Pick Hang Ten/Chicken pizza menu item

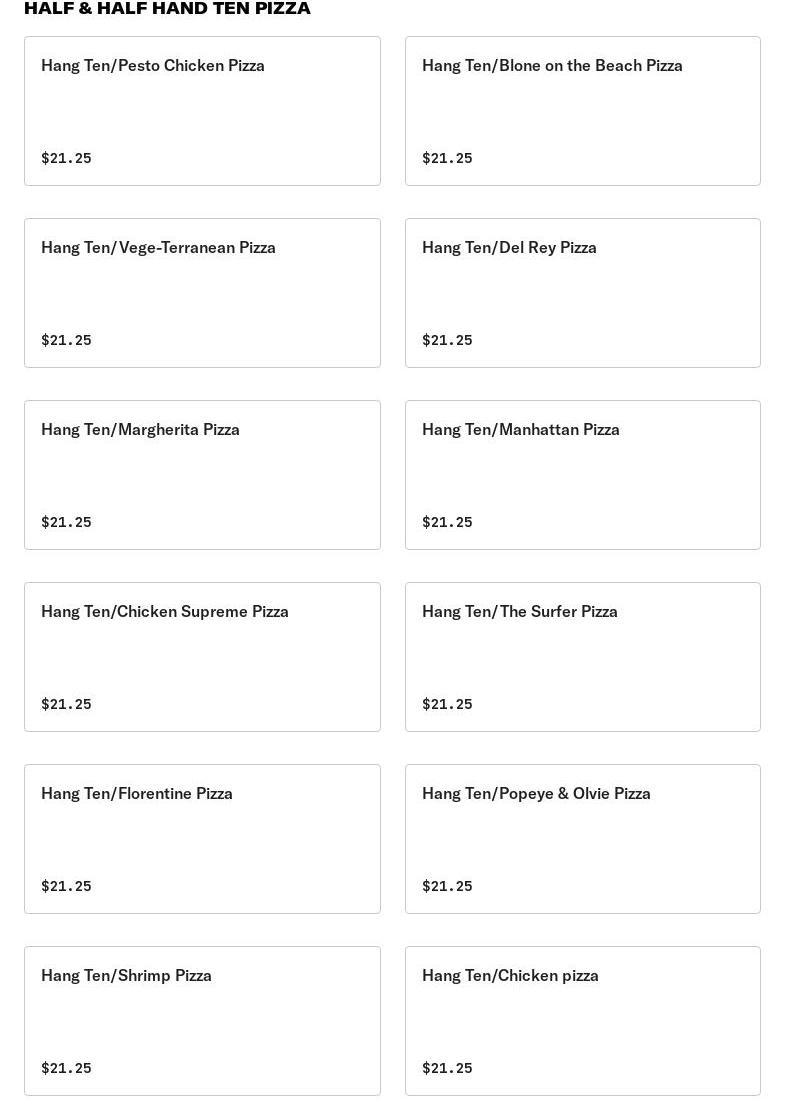(x=583, y=1021)
